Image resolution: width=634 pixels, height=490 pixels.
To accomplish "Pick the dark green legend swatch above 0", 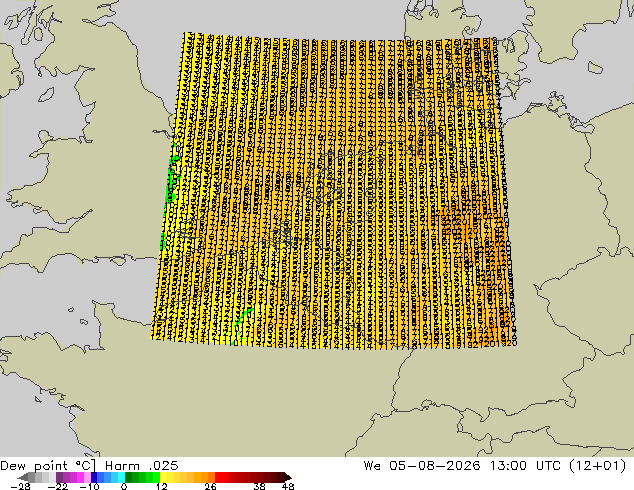I will [129, 477].
